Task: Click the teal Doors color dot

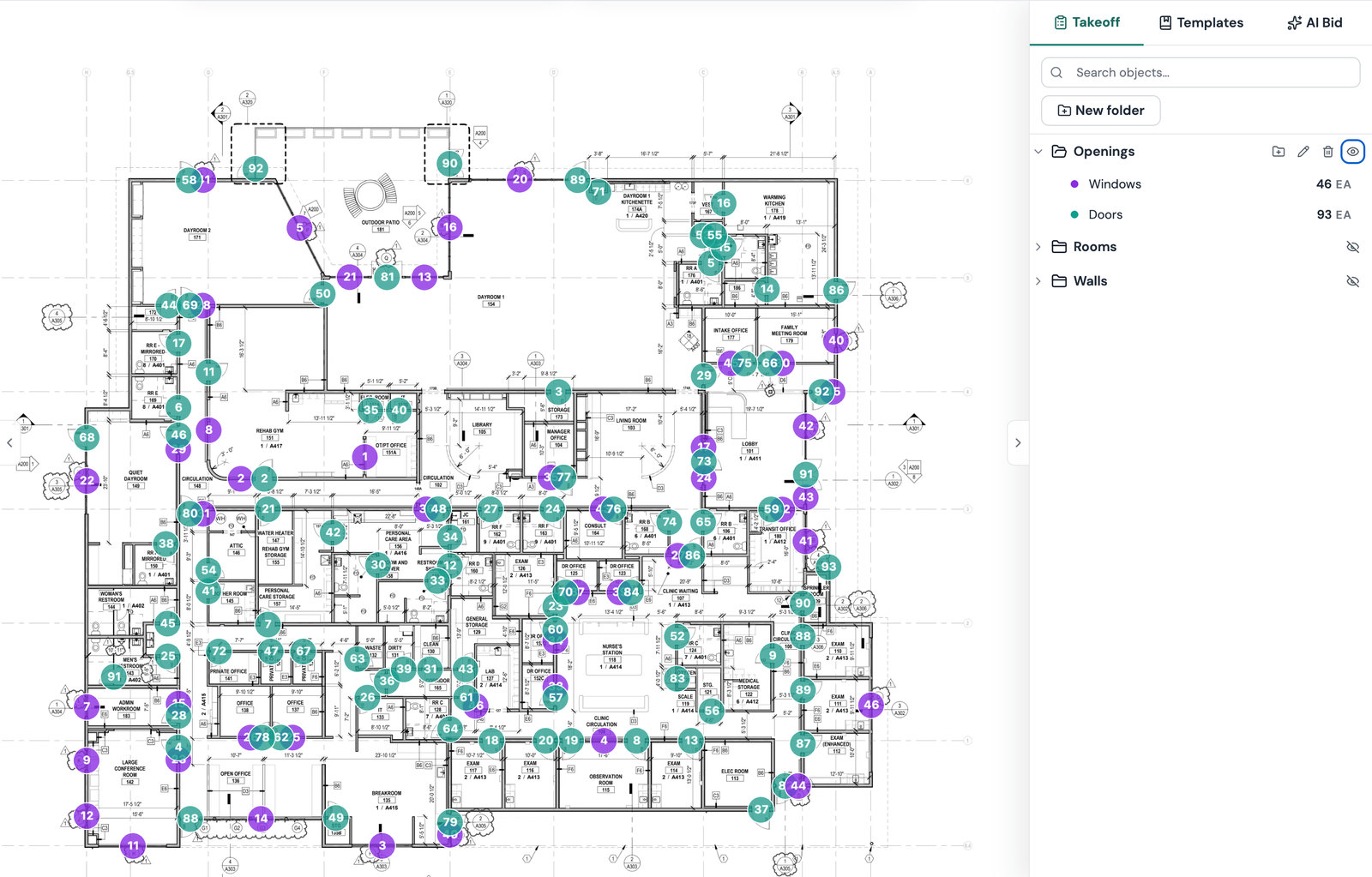Action: pyautogui.click(x=1074, y=215)
